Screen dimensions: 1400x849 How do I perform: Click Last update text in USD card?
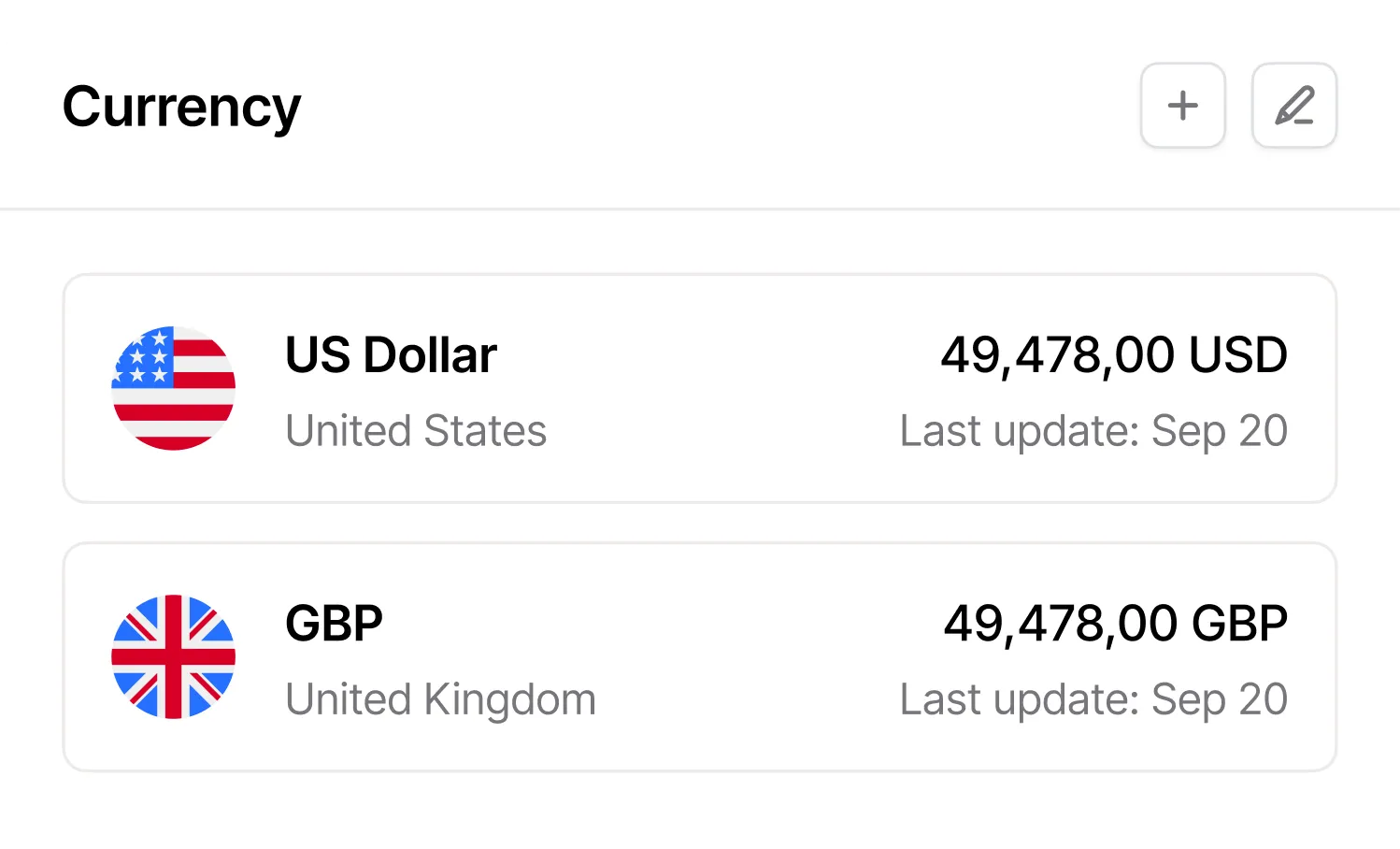[1093, 431]
